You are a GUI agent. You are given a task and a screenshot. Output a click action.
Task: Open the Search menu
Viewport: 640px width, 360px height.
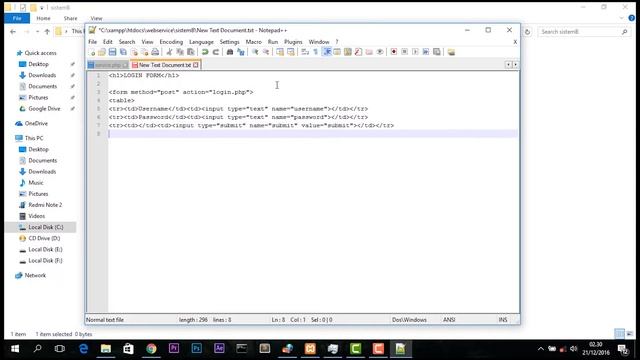(x=127, y=42)
